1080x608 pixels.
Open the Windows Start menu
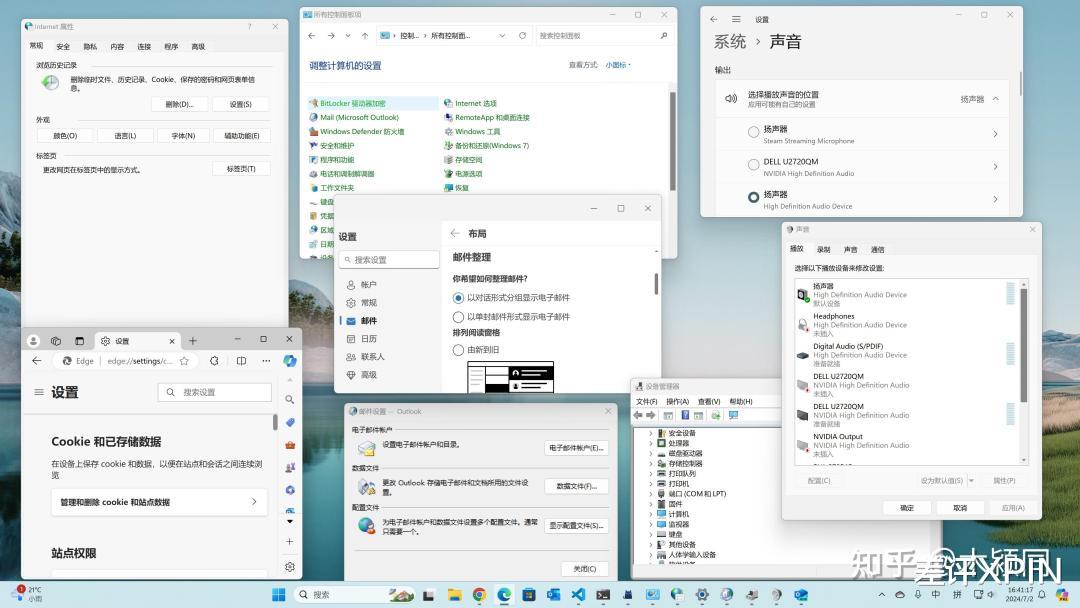[278, 595]
